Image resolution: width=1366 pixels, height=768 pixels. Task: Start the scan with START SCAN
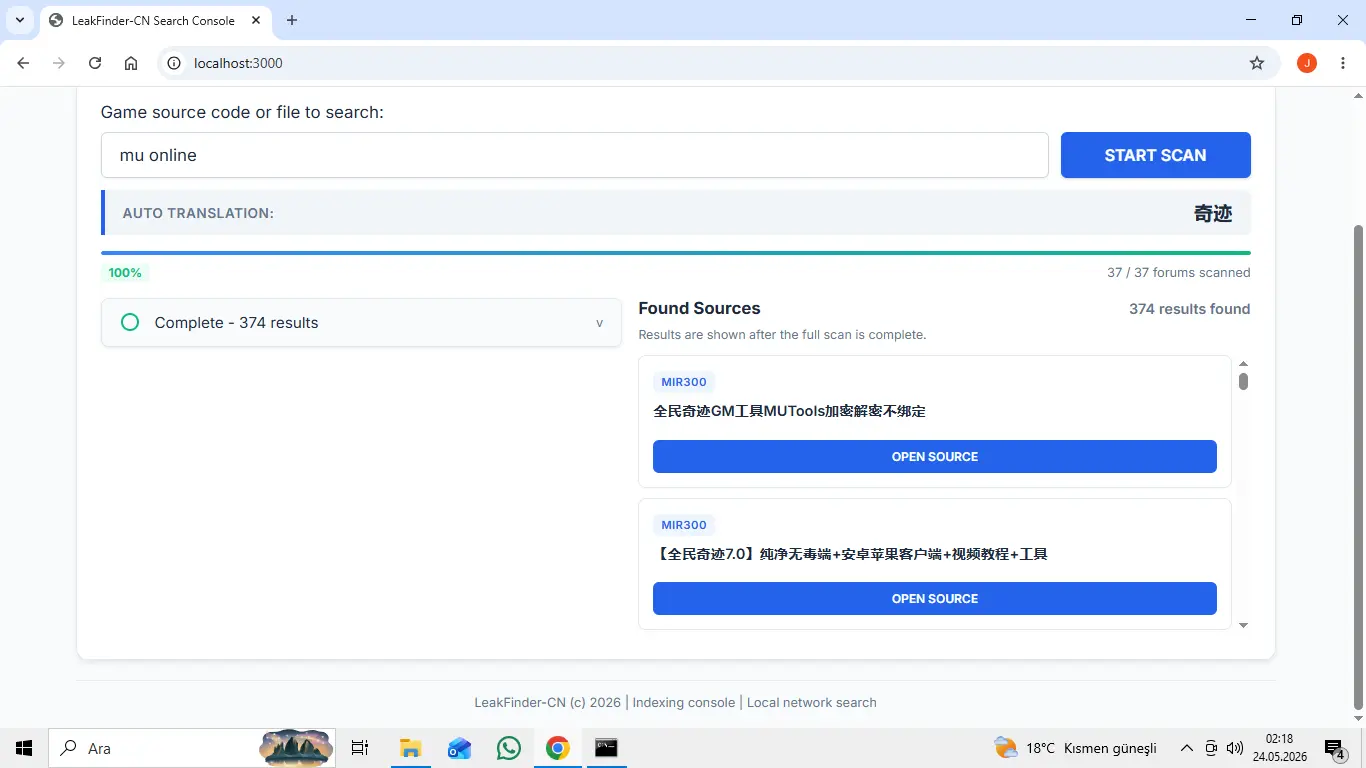pos(1155,155)
